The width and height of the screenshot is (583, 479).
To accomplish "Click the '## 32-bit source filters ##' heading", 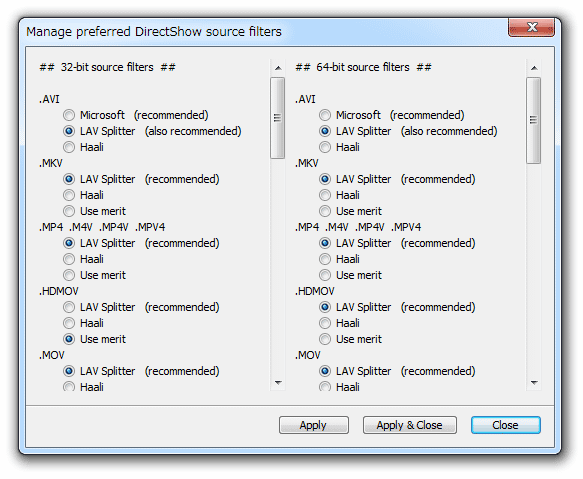I will pyautogui.click(x=107, y=67).
